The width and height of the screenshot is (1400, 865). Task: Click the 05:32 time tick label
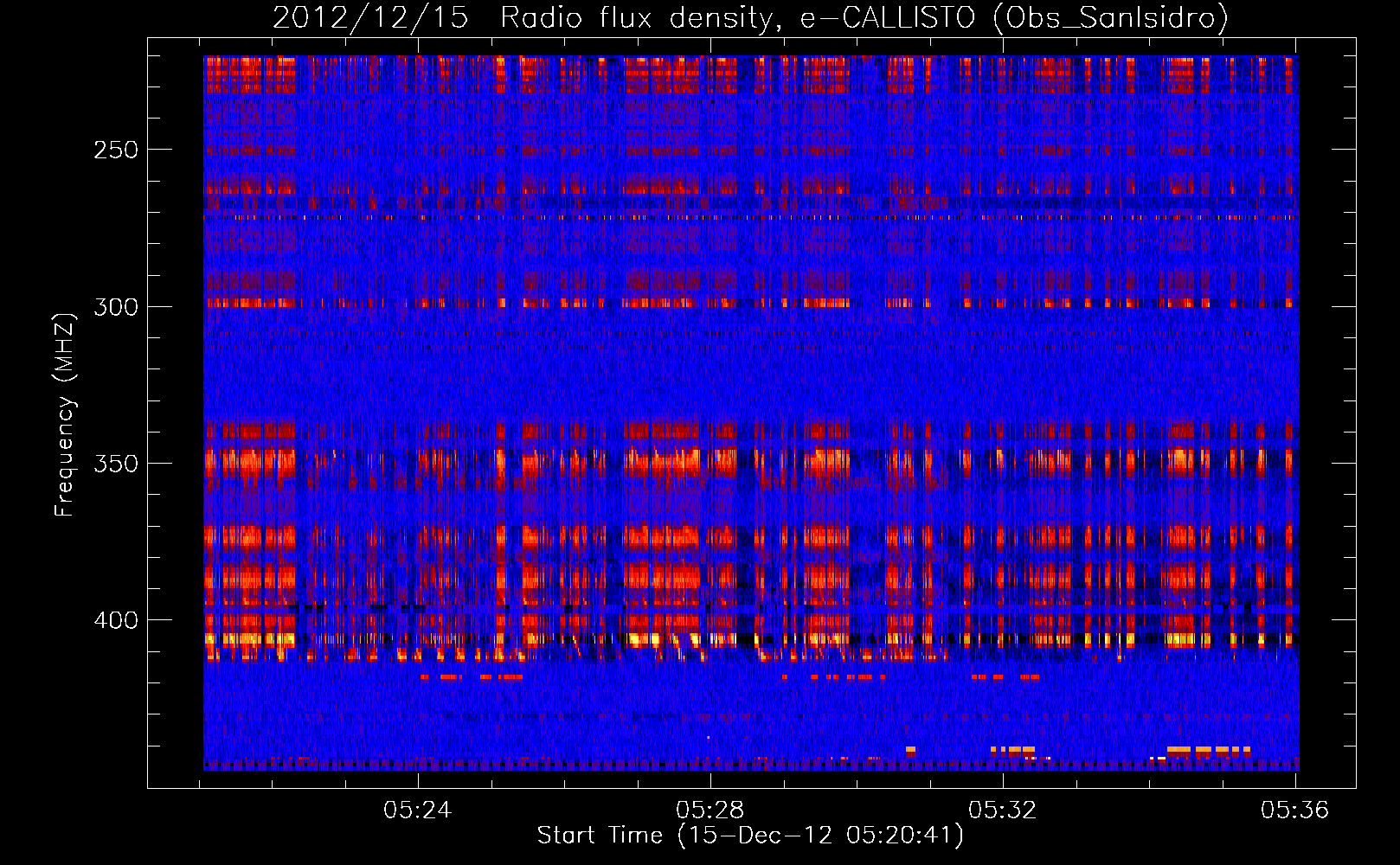click(1002, 811)
